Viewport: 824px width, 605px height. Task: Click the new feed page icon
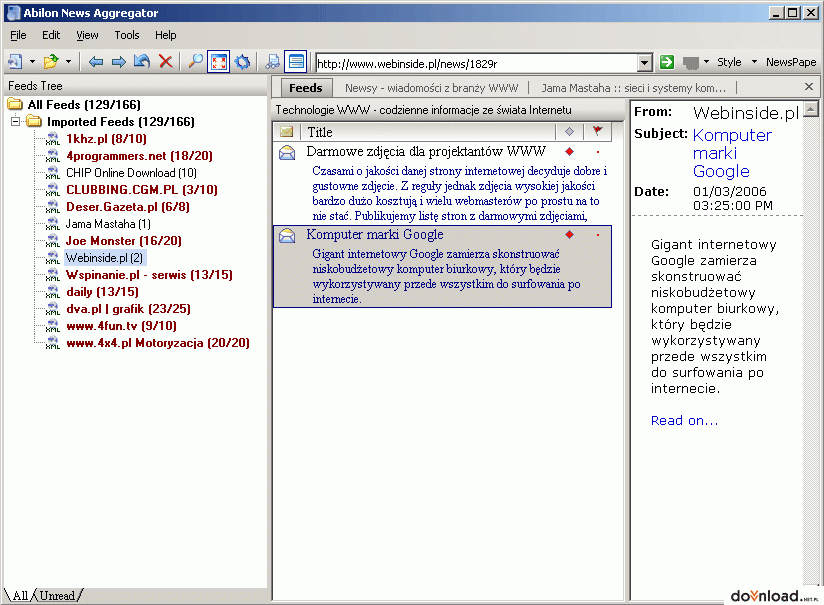[15, 62]
